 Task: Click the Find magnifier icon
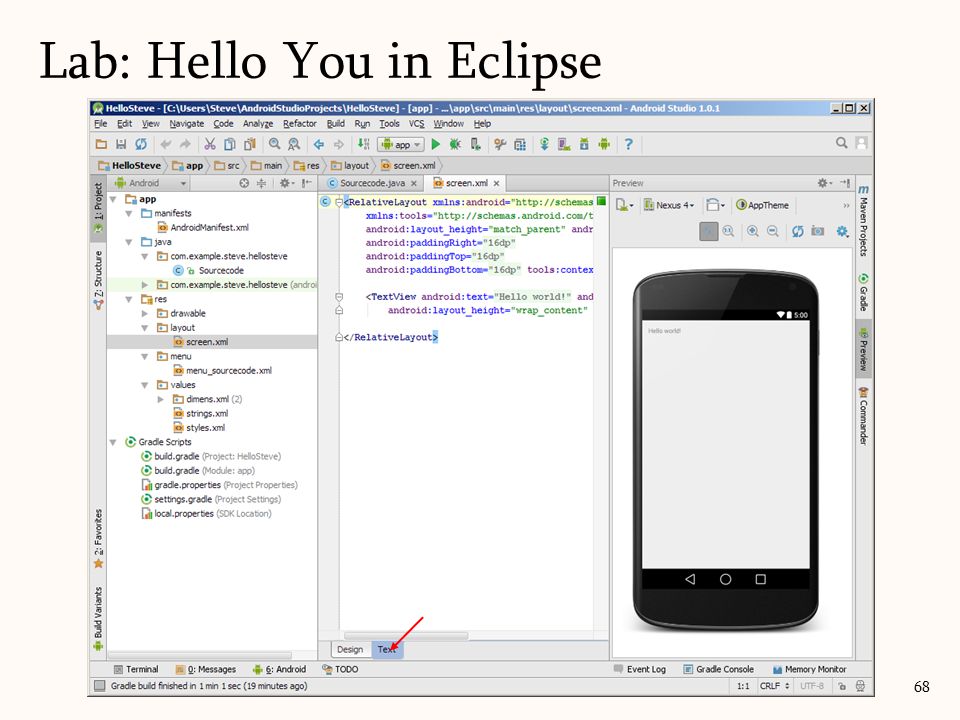(274, 144)
